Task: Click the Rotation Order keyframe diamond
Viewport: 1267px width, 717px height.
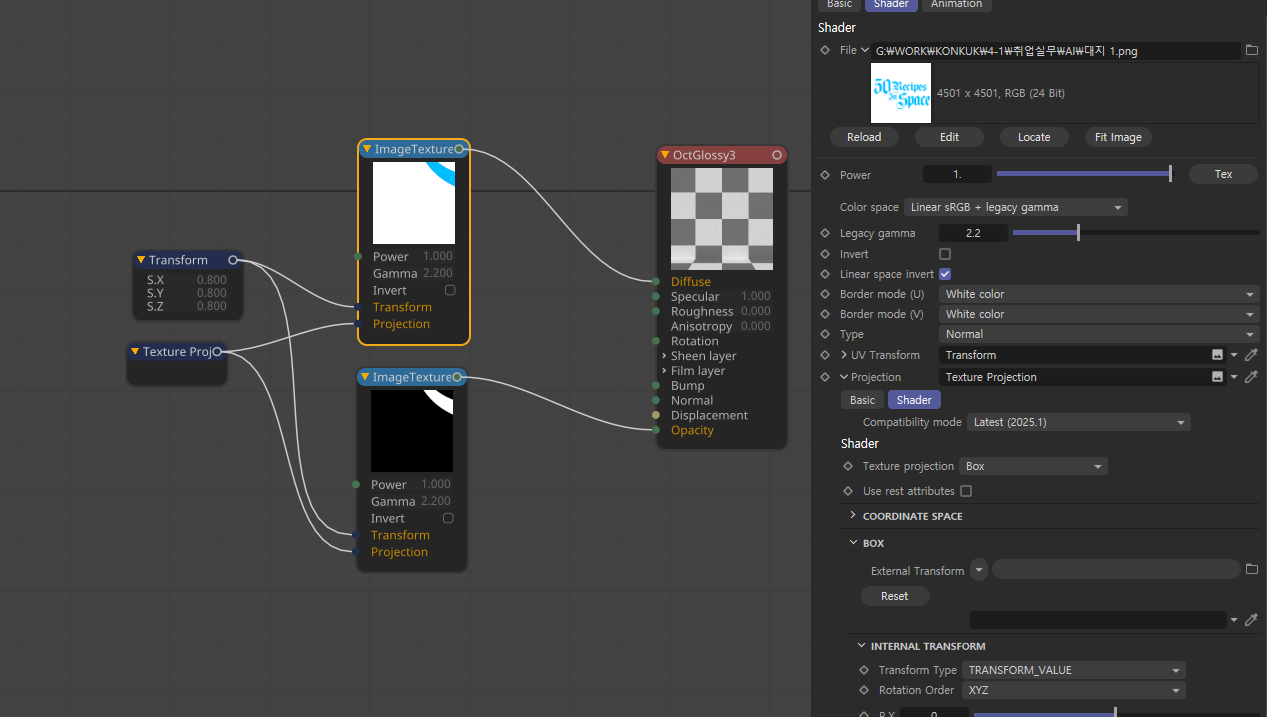Action: [x=864, y=690]
